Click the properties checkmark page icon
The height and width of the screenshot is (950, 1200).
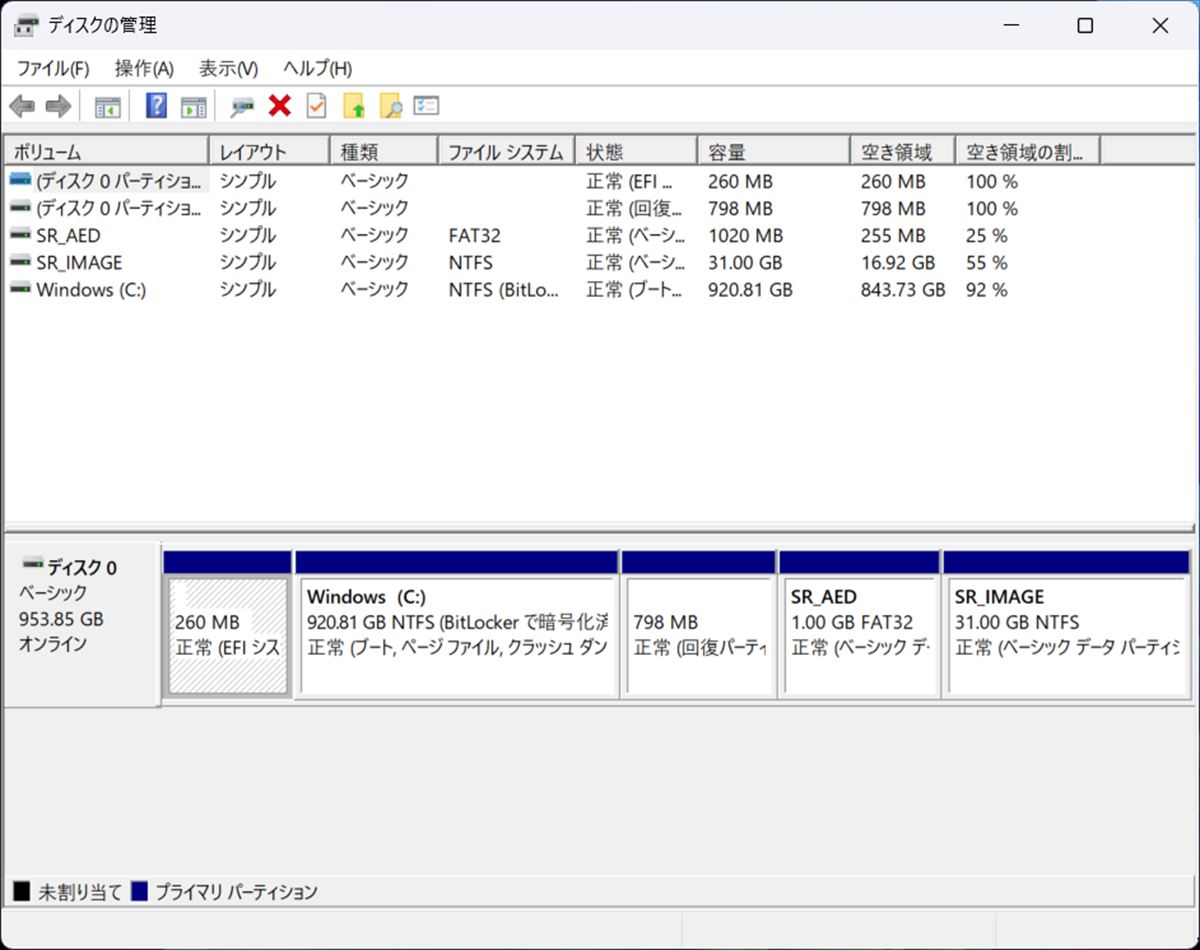317,106
